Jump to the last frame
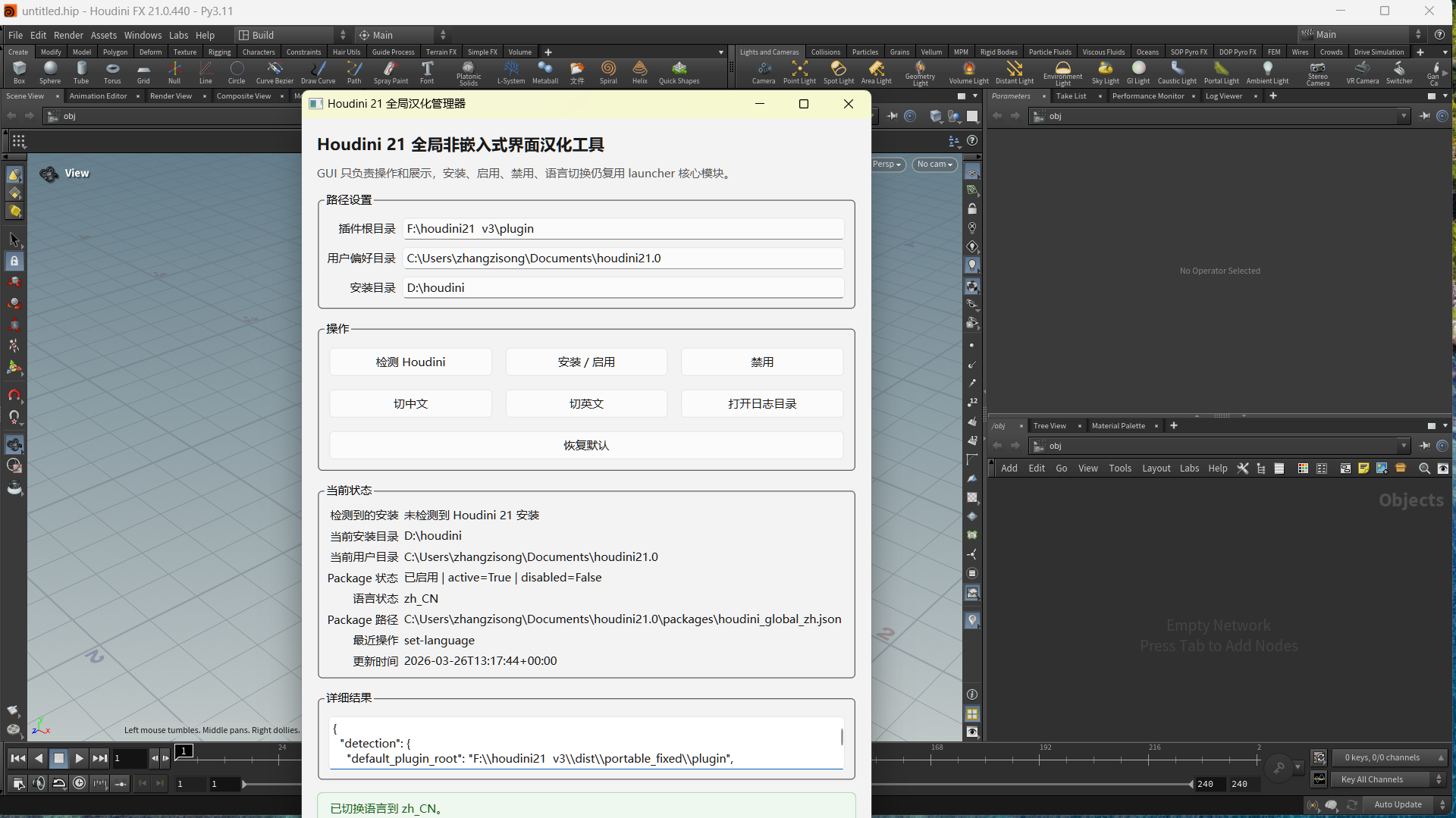Viewport: 1456px width, 818px height. 99,758
